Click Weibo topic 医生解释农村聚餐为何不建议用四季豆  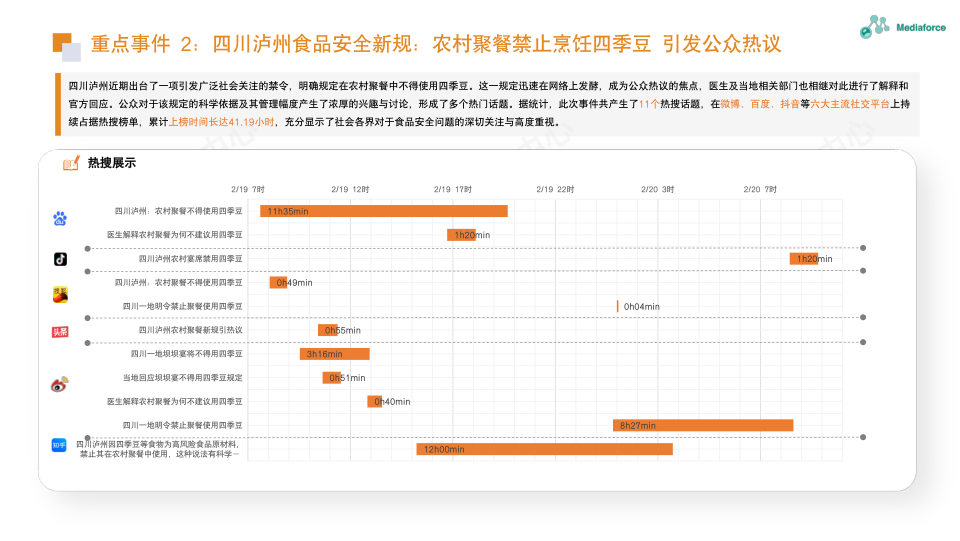pos(174,401)
